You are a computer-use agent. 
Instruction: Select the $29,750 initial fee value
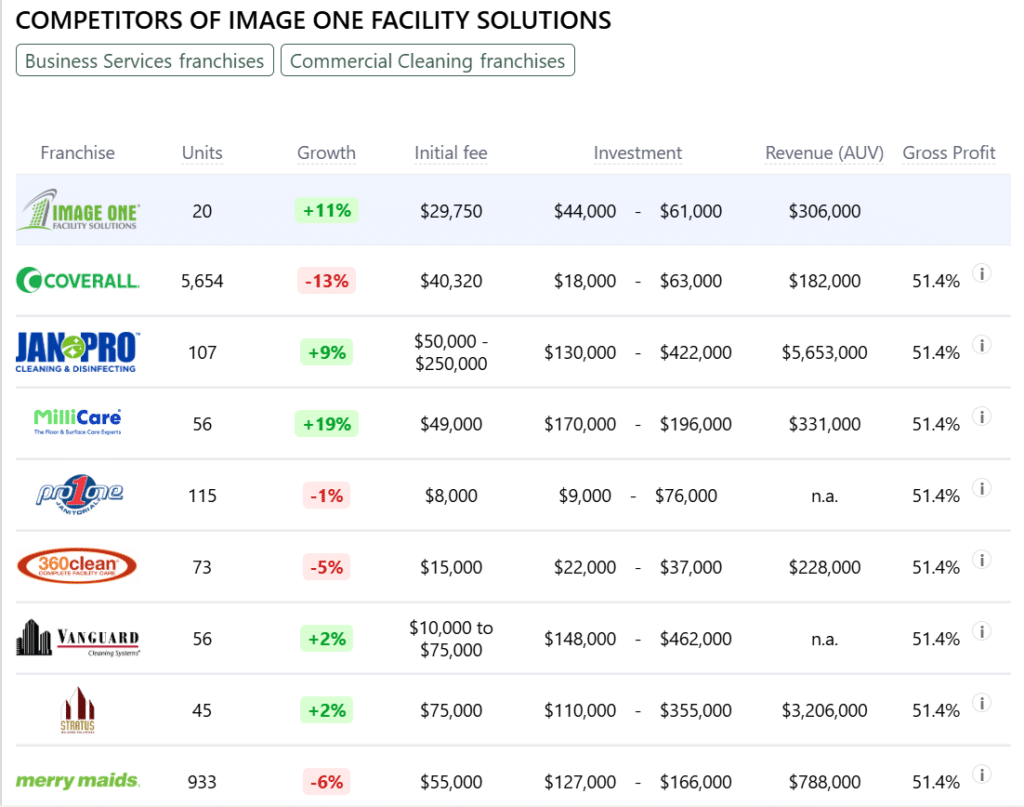(x=451, y=211)
